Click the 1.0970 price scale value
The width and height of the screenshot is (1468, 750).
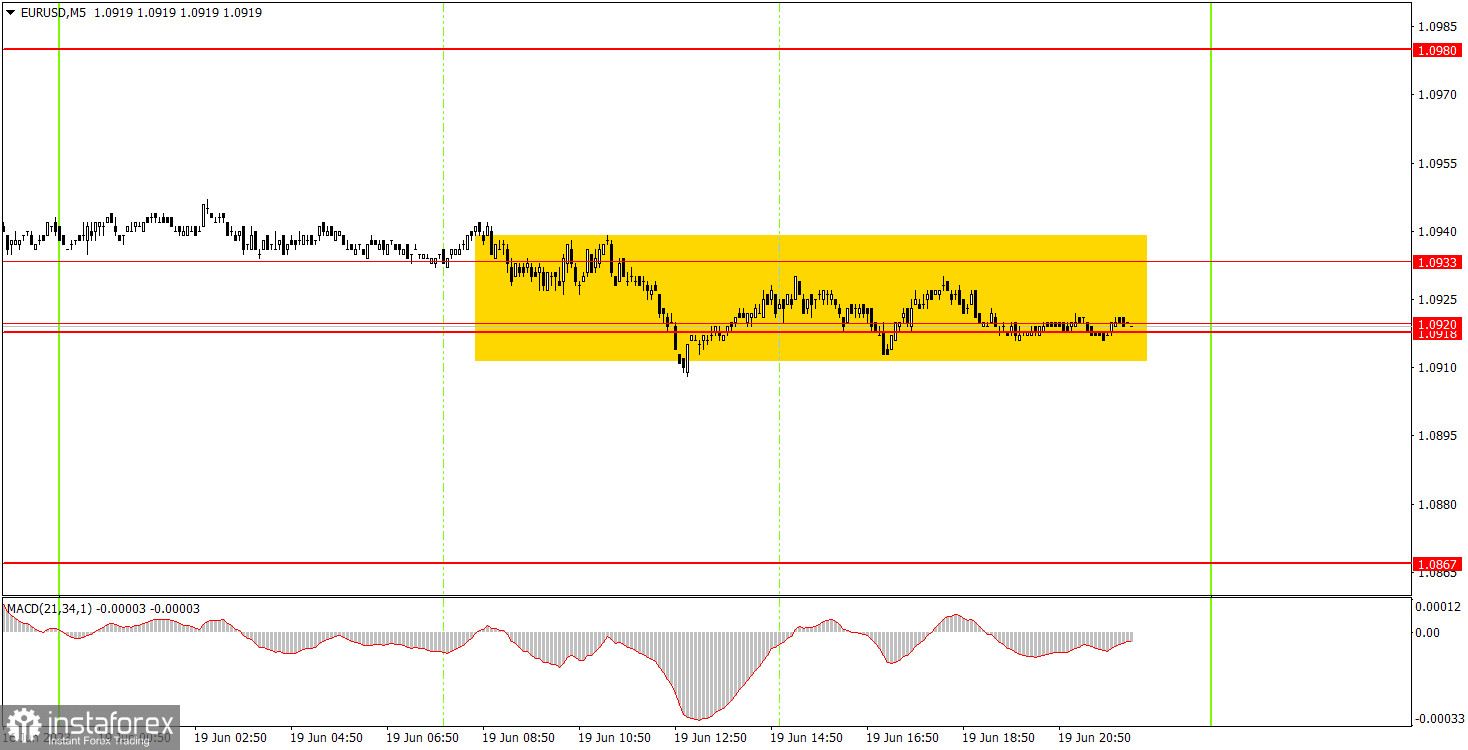[x=1436, y=95]
